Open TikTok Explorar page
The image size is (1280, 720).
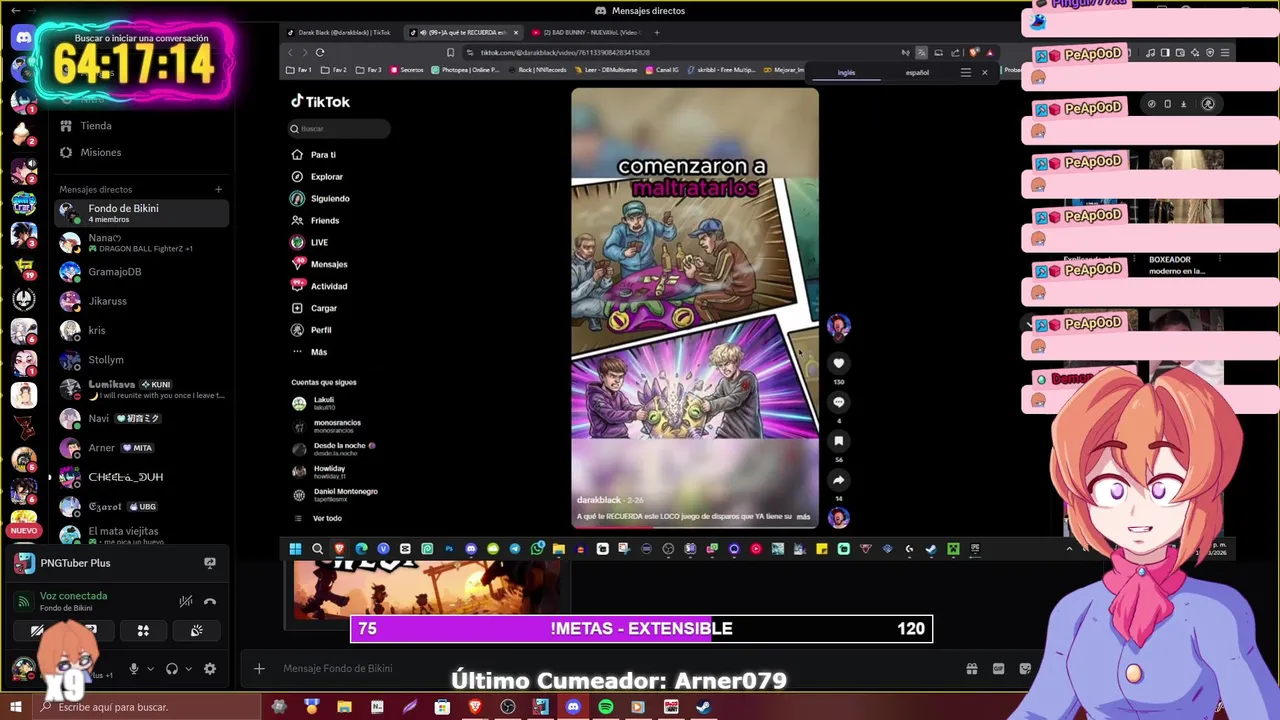click(326, 177)
